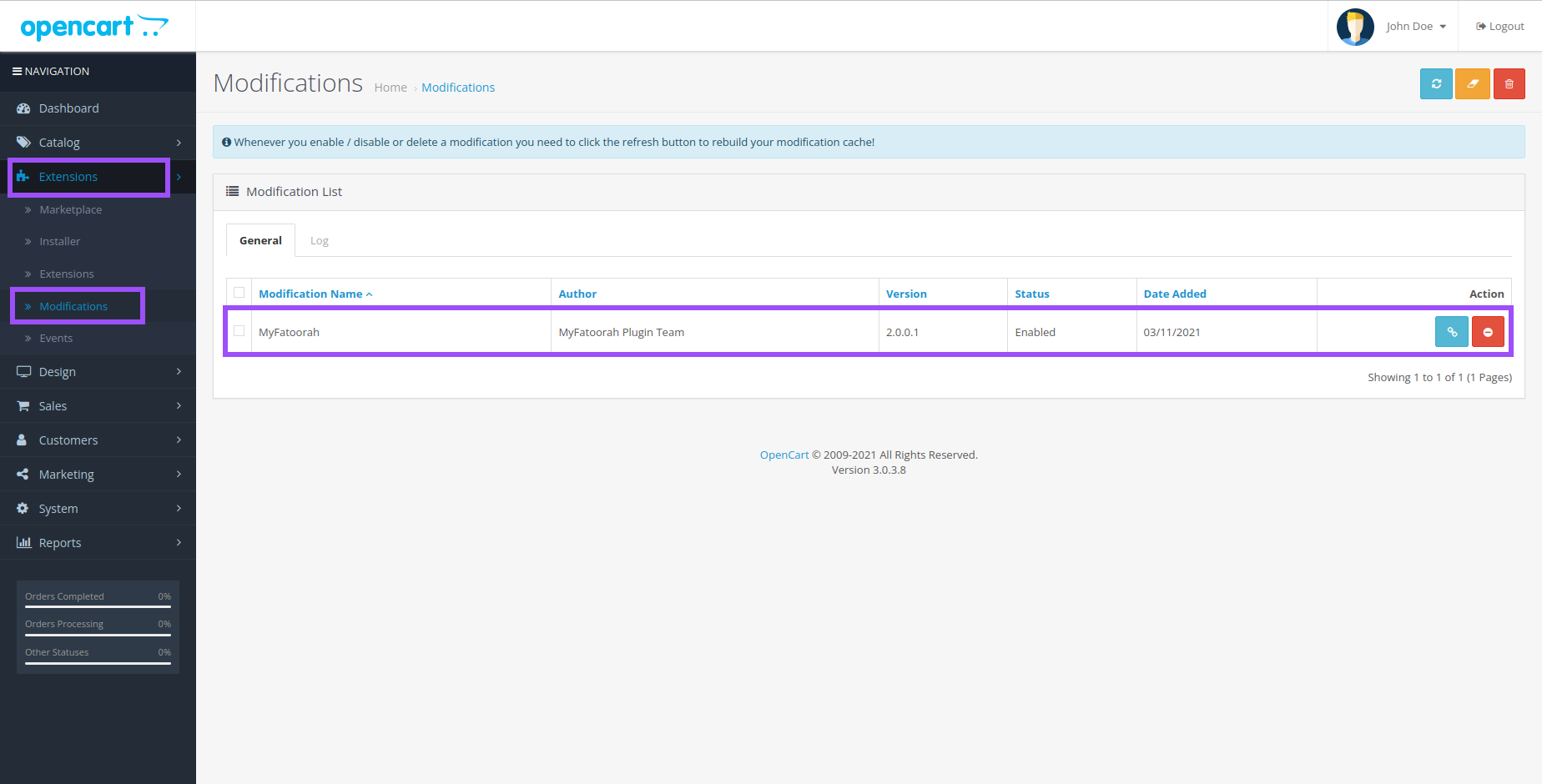The image size is (1542, 784).
Task: Open the Extensions submenu item
Action: coord(67,274)
